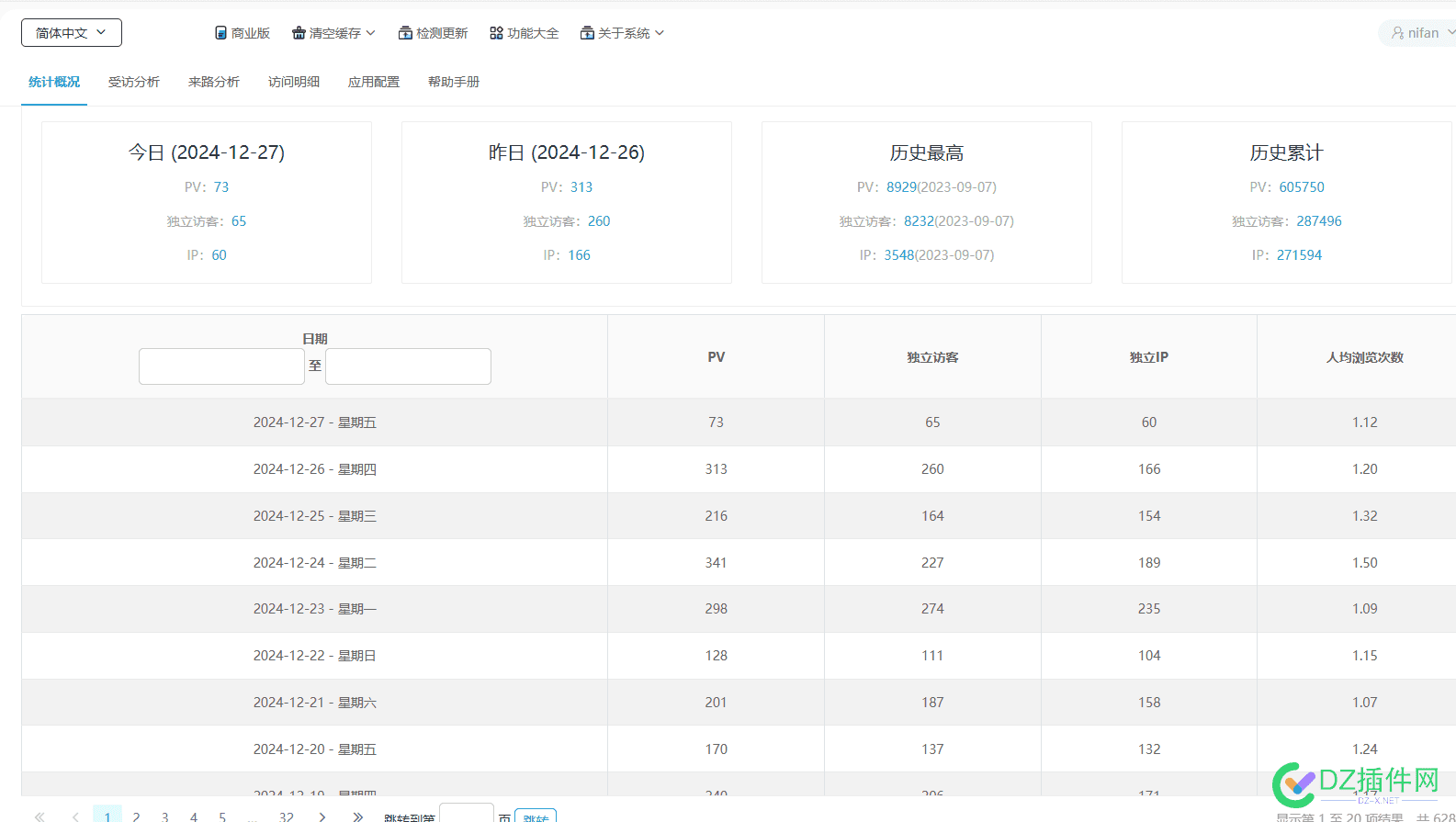Click today's IP value 60 in the card
Screen dimensions: 1456x822
tap(219, 255)
